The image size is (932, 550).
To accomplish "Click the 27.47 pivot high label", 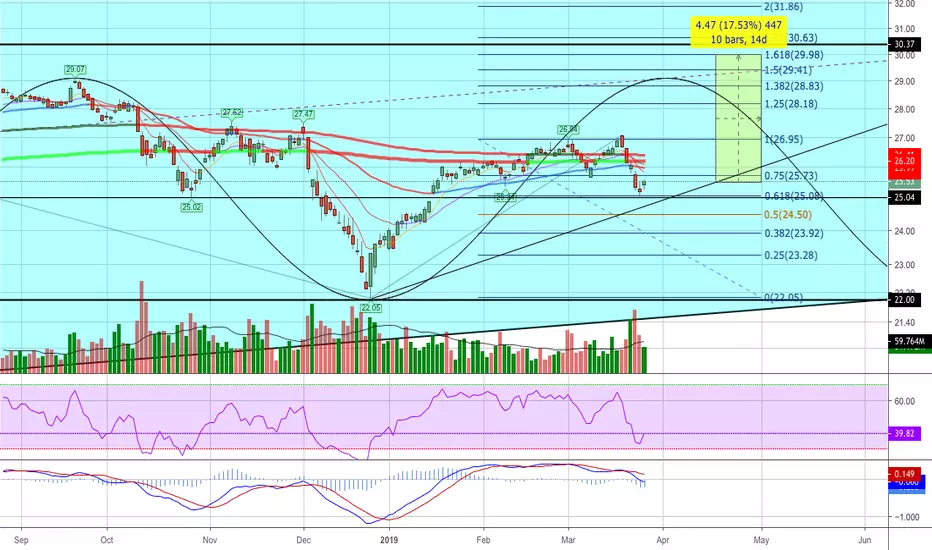I will (303, 114).
